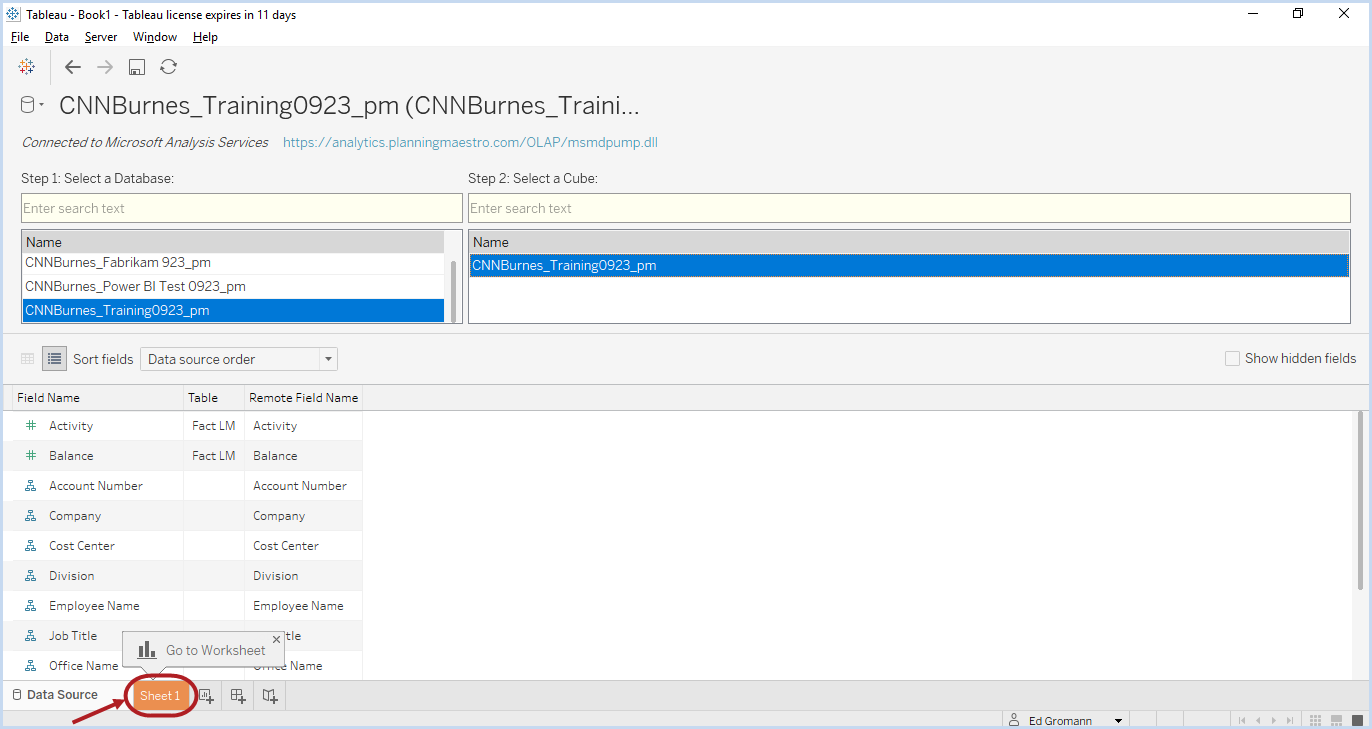The image size is (1372, 729).
Task: Save the workbook using the disk icon
Action: pos(137,67)
